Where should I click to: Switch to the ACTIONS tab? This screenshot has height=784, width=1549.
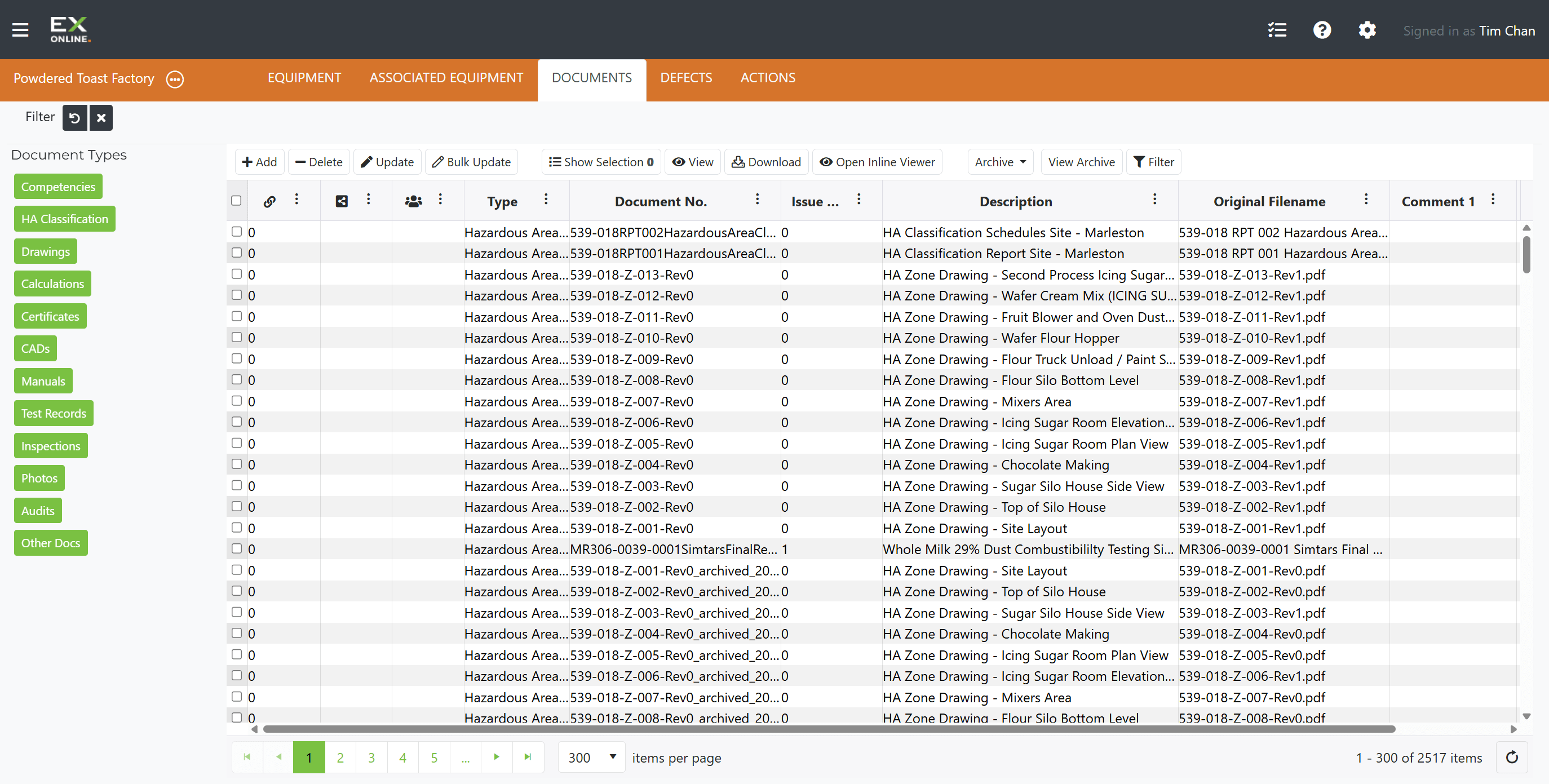pyautogui.click(x=768, y=78)
